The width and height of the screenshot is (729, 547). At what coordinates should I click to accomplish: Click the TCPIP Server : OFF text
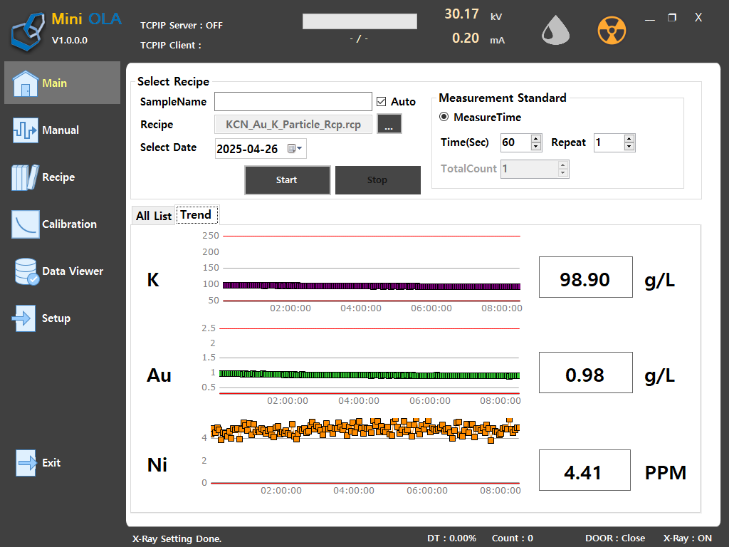point(181,25)
